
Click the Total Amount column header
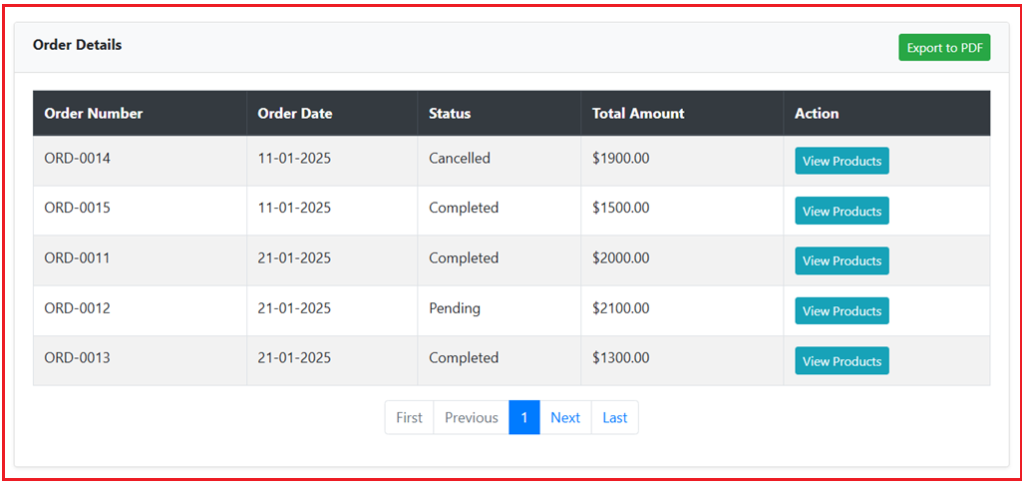click(x=638, y=114)
